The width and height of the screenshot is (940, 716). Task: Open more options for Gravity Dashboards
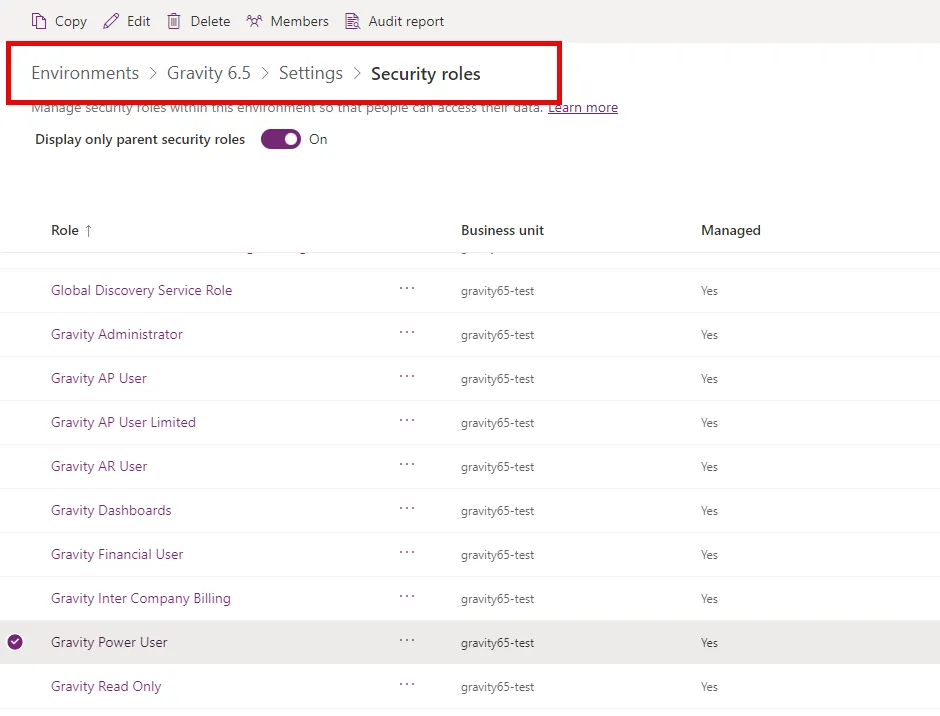click(x=407, y=509)
